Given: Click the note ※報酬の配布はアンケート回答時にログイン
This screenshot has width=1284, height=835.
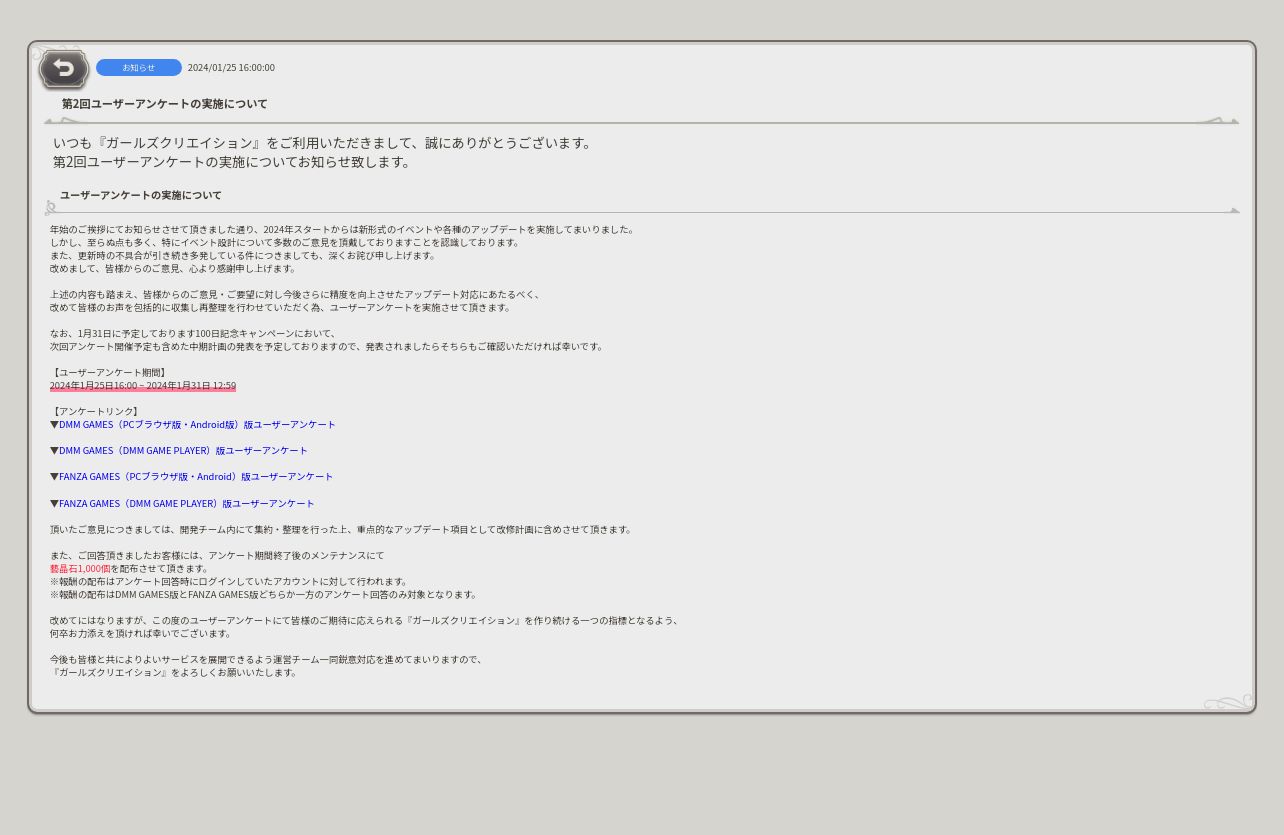Looking at the screenshot, I should pyautogui.click(x=229, y=581).
